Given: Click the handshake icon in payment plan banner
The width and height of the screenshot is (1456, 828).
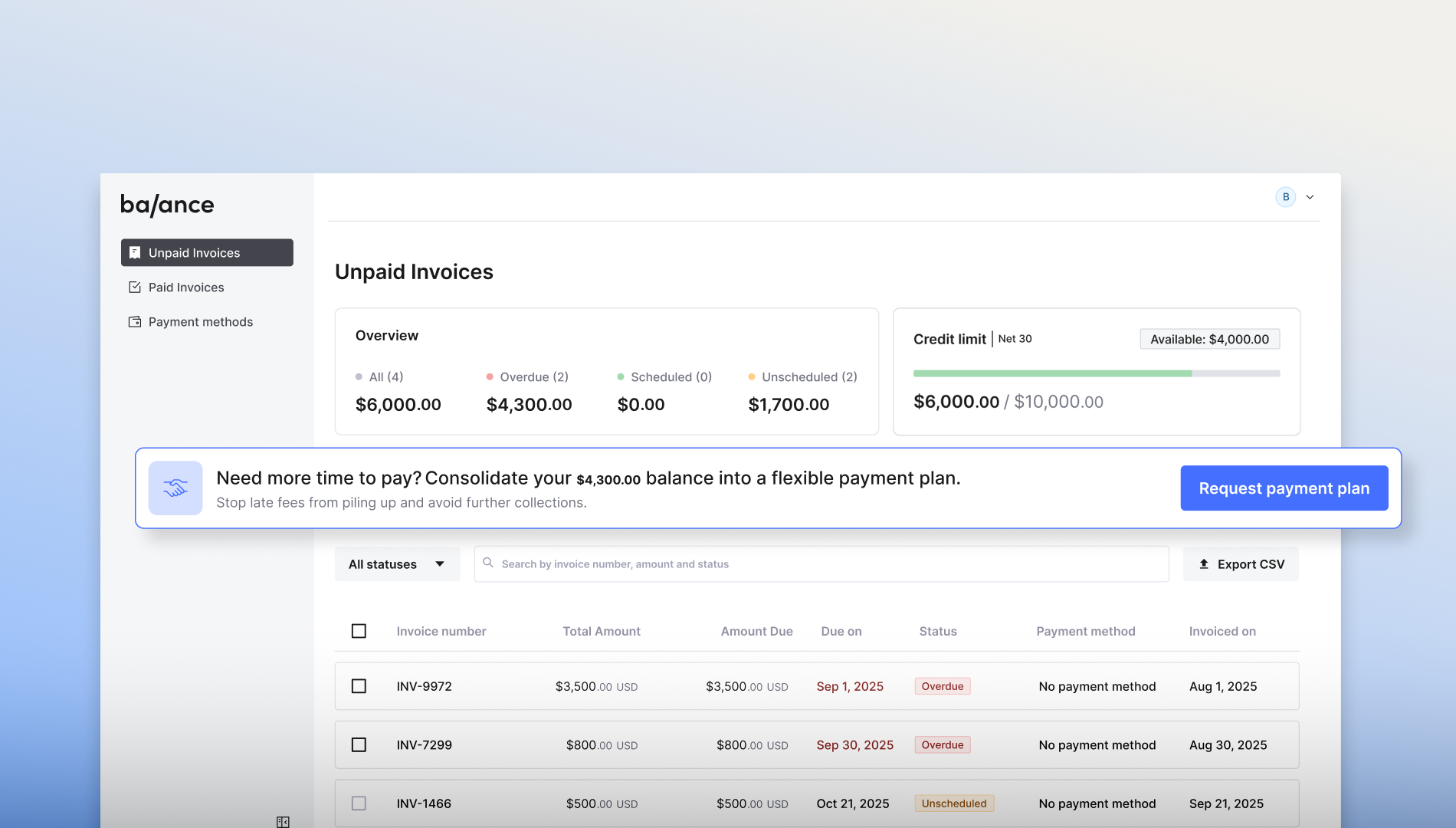Looking at the screenshot, I should point(175,488).
